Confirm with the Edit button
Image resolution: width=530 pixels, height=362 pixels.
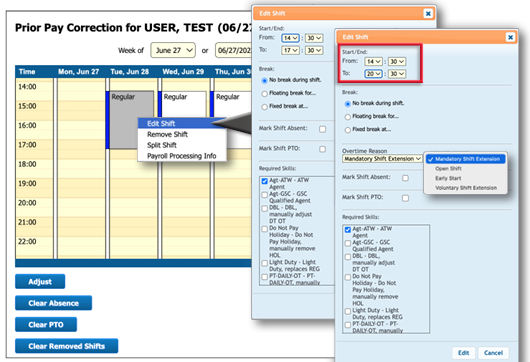coord(463,353)
